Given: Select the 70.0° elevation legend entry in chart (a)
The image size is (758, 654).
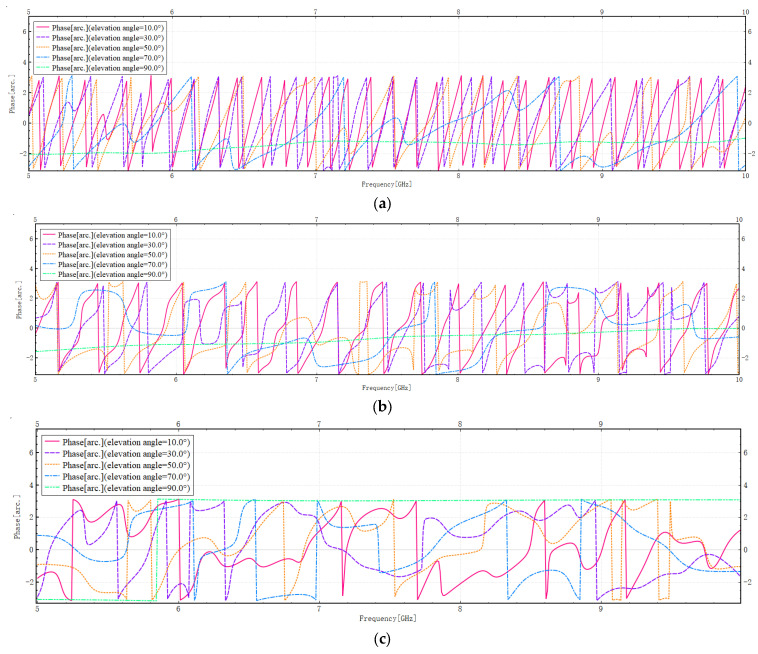Looking at the screenshot, I should coord(100,58).
